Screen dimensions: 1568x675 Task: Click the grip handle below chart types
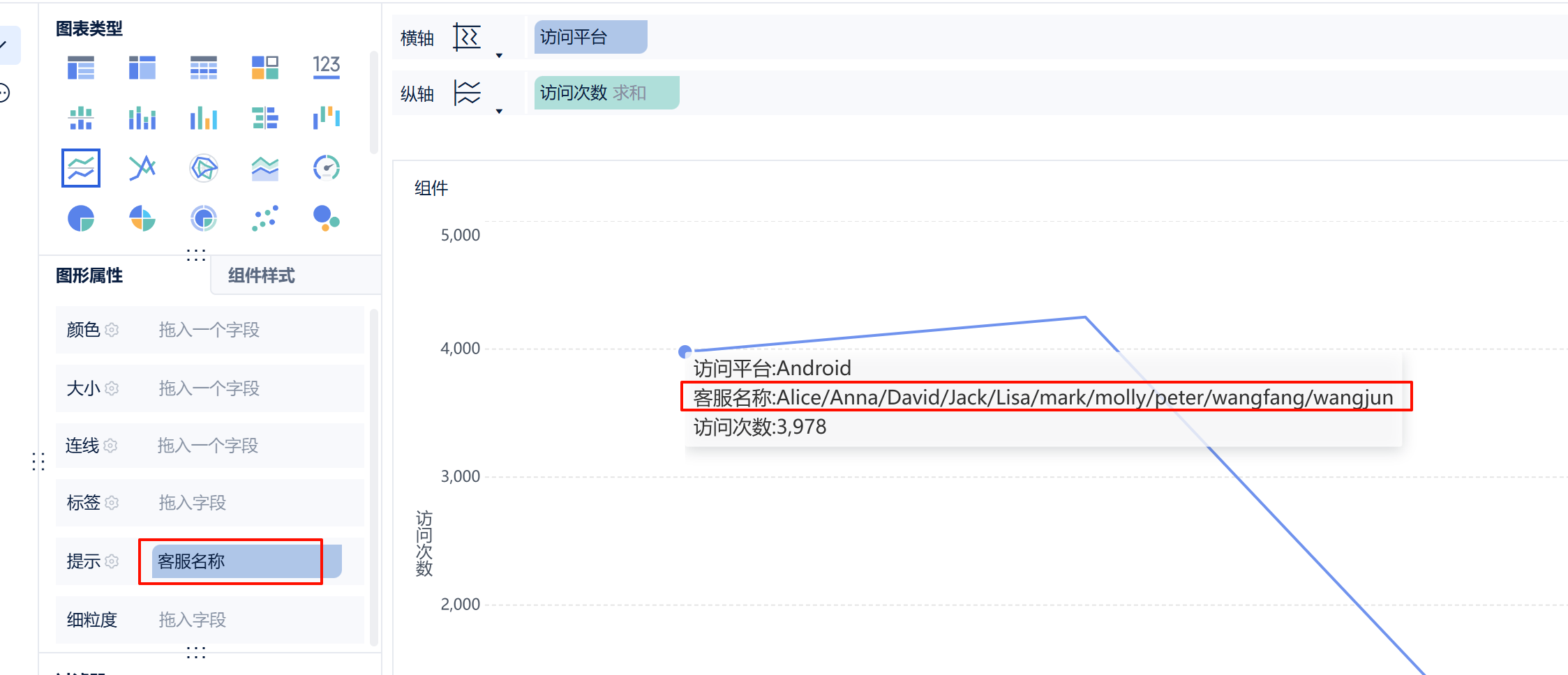(x=196, y=255)
